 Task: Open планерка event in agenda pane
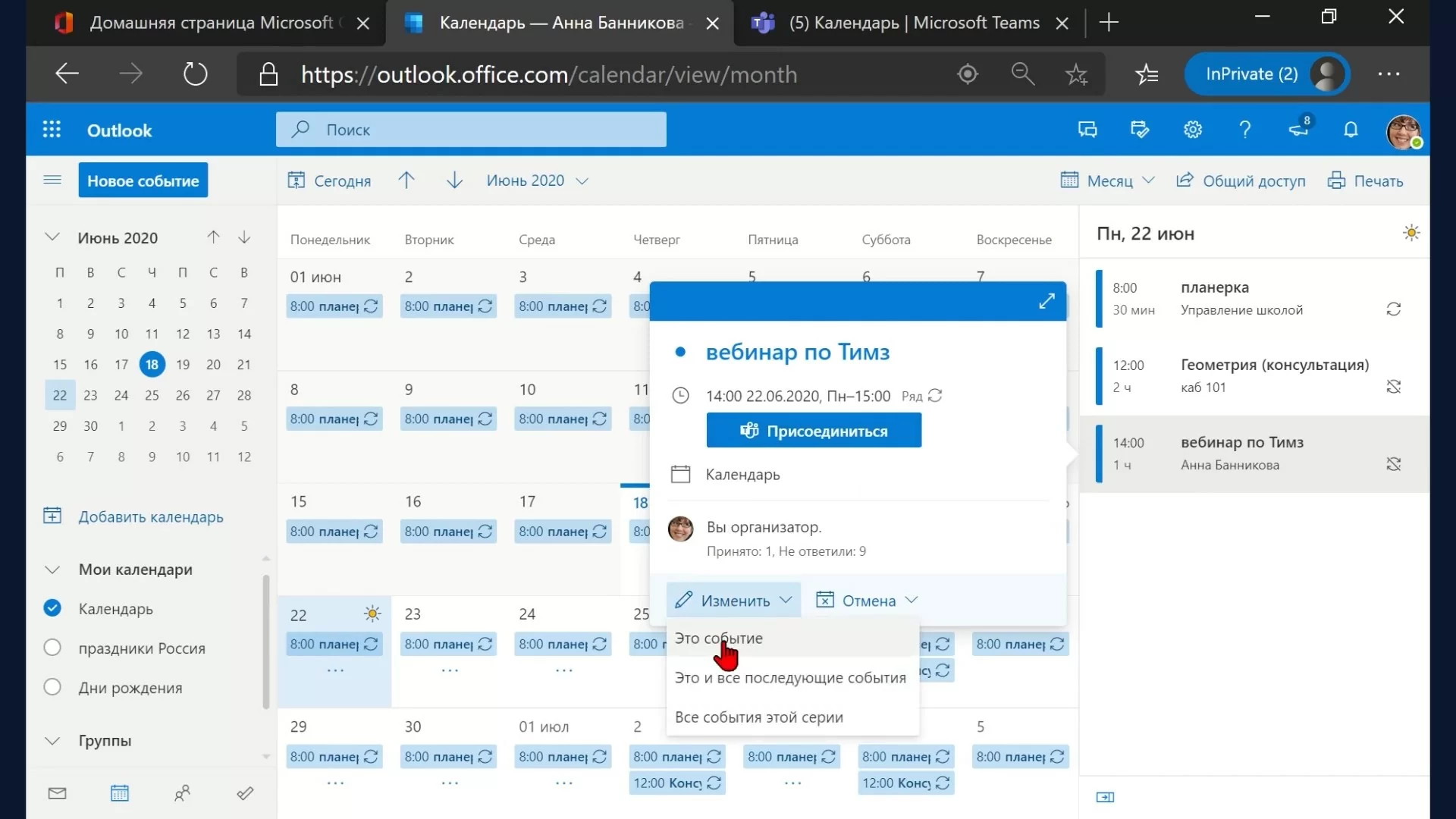tap(1254, 299)
